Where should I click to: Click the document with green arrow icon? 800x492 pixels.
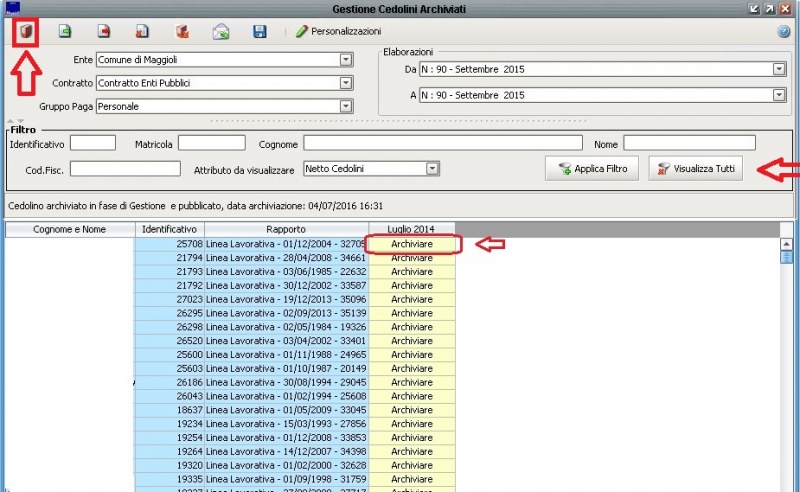pyautogui.click(x=65, y=32)
